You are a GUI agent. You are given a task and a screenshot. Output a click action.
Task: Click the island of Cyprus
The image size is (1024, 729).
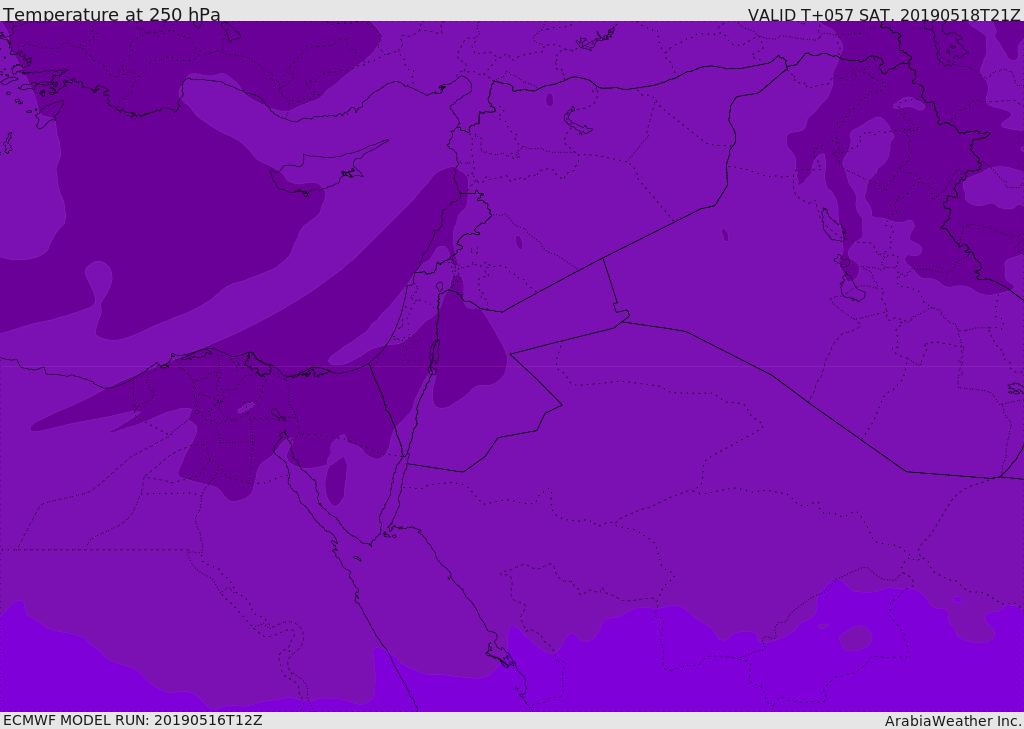[x=320, y=172]
